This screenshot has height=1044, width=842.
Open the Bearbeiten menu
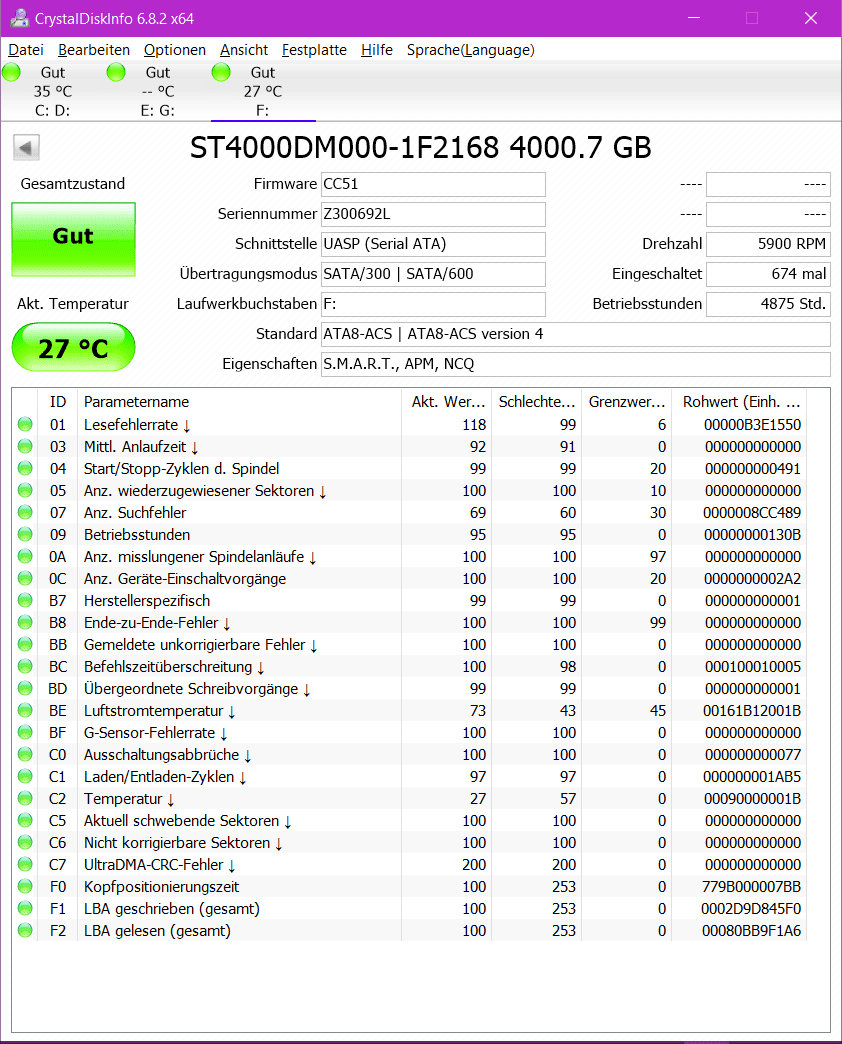click(94, 50)
